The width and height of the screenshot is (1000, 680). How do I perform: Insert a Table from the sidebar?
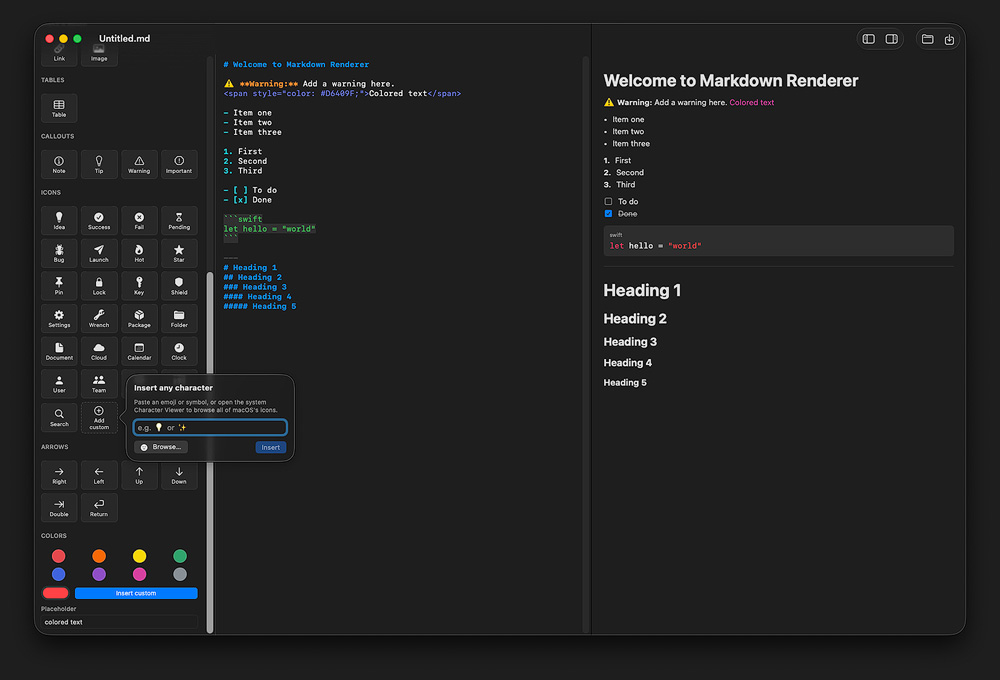click(59, 108)
